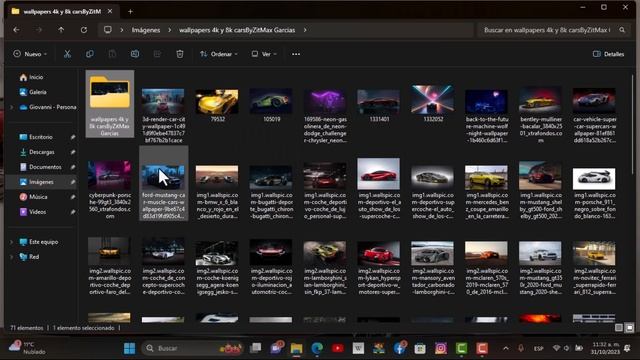Viewport: 640px width, 360px height.
Task: Open Inicio in the sidebar
Action: click(36, 77)
